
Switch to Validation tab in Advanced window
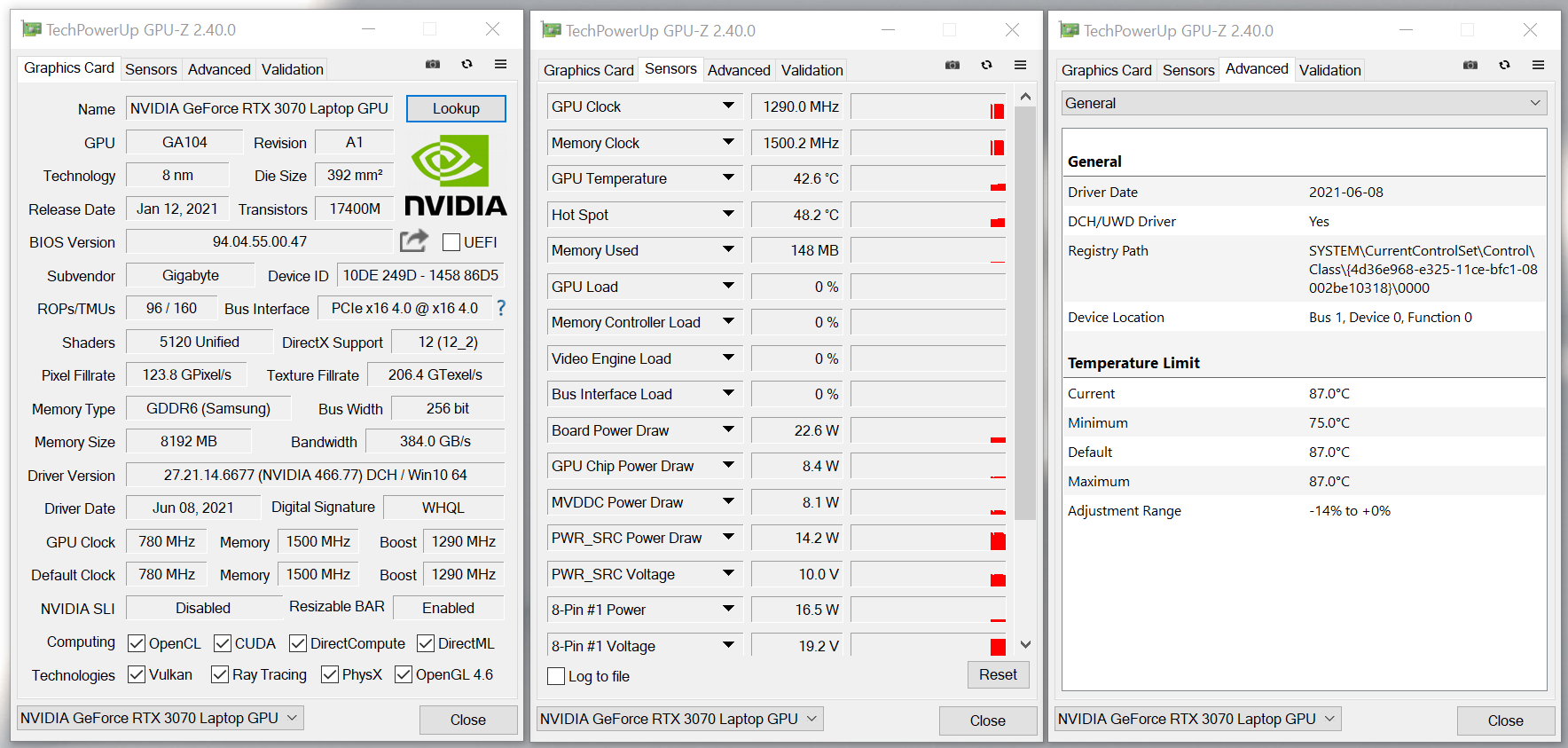point(1330,70)
